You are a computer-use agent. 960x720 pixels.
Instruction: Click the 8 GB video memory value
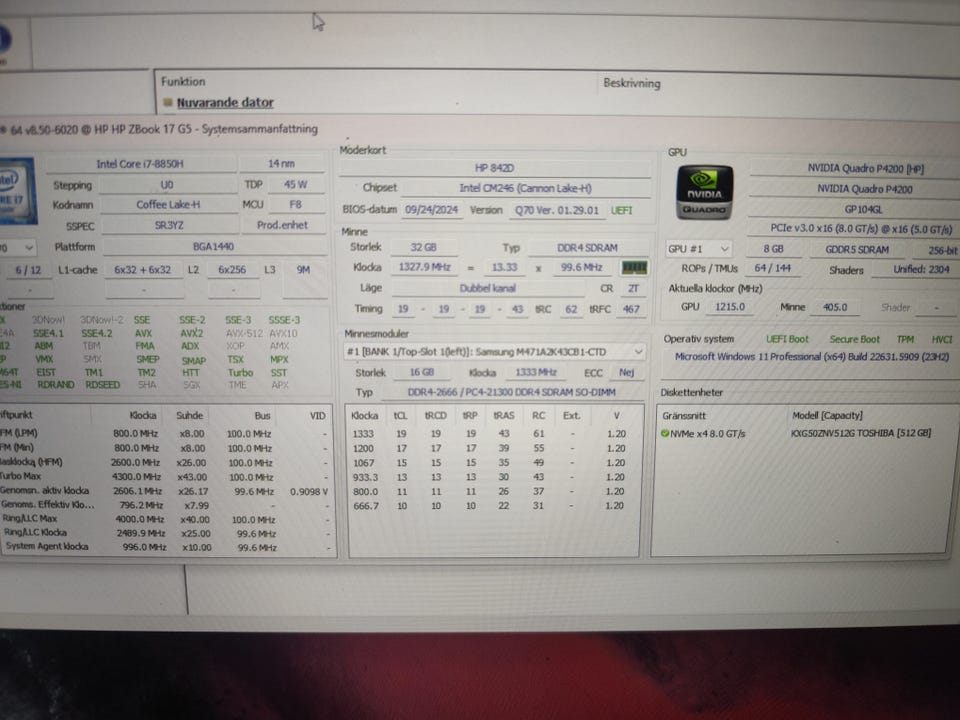[x=773, y=249]
